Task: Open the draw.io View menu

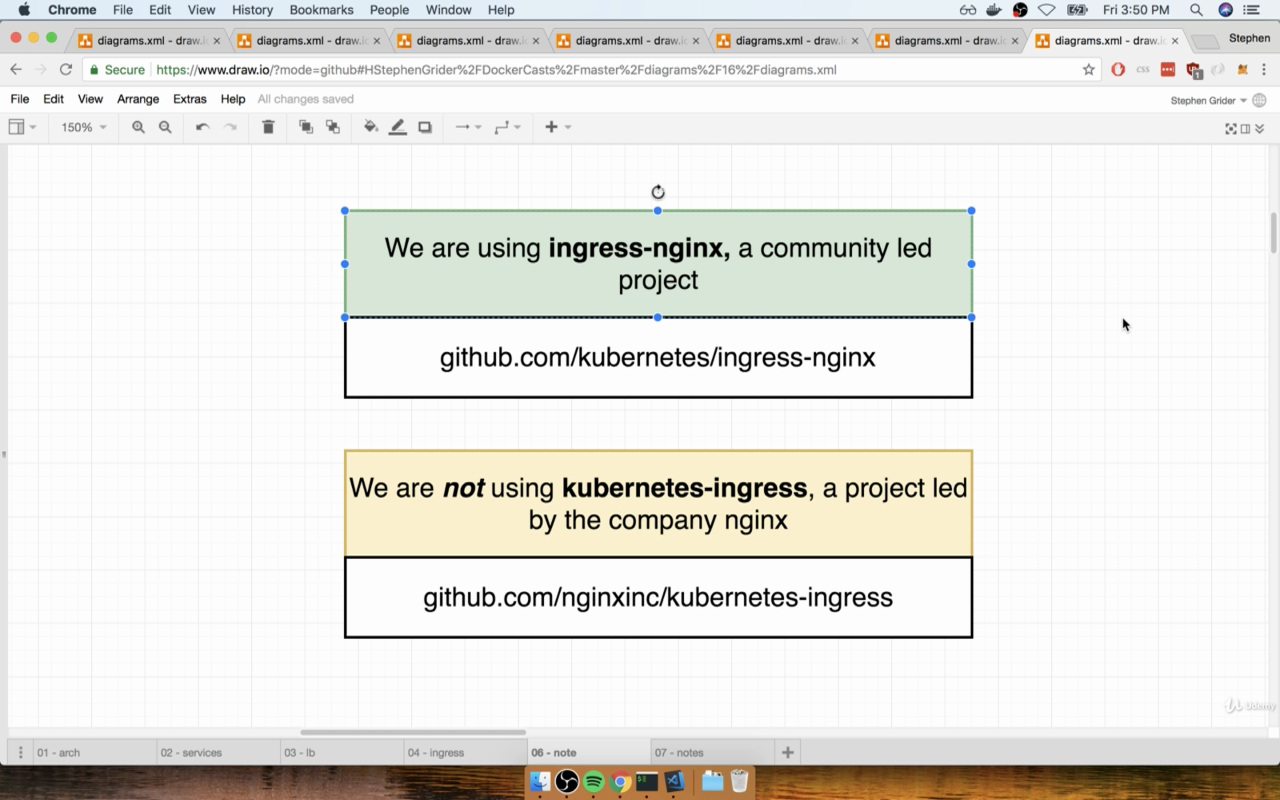Action: pyautogui.click(x=90, y=99)
